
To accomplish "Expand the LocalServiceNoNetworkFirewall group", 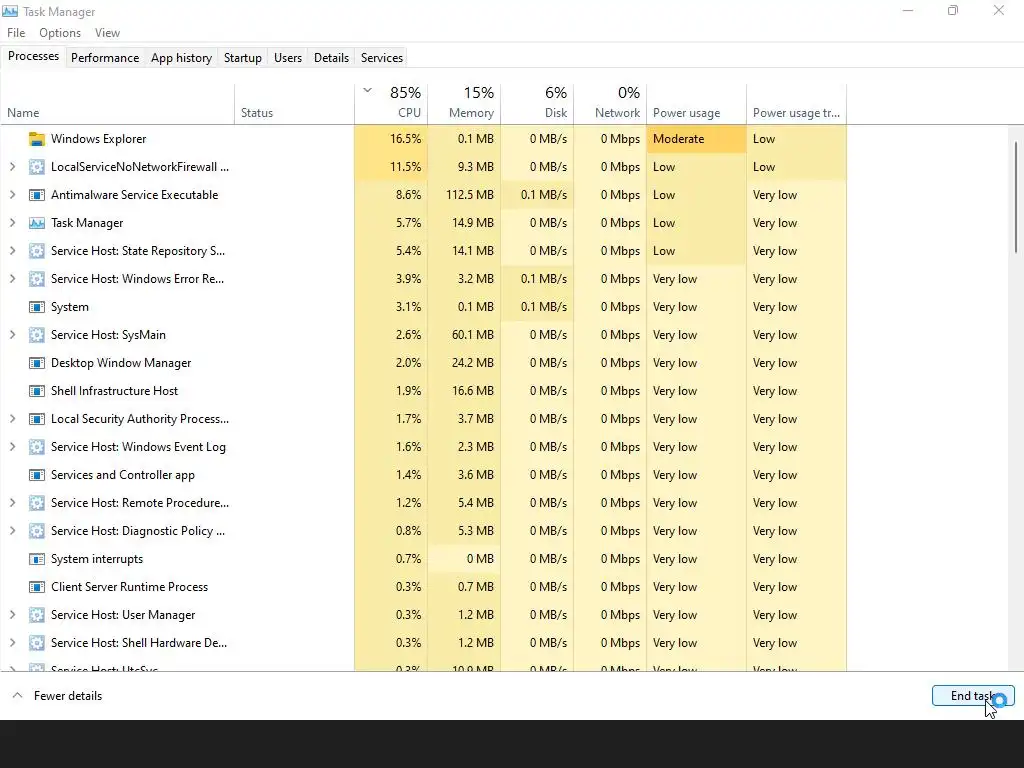I will click(12, 167).
